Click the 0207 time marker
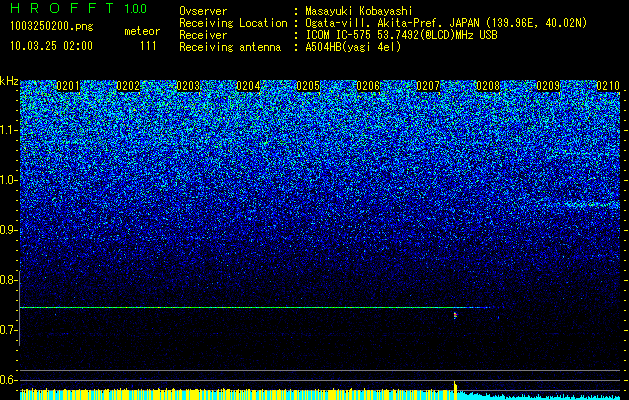Screen dimensions: 629x400 (x=428, y=86)
